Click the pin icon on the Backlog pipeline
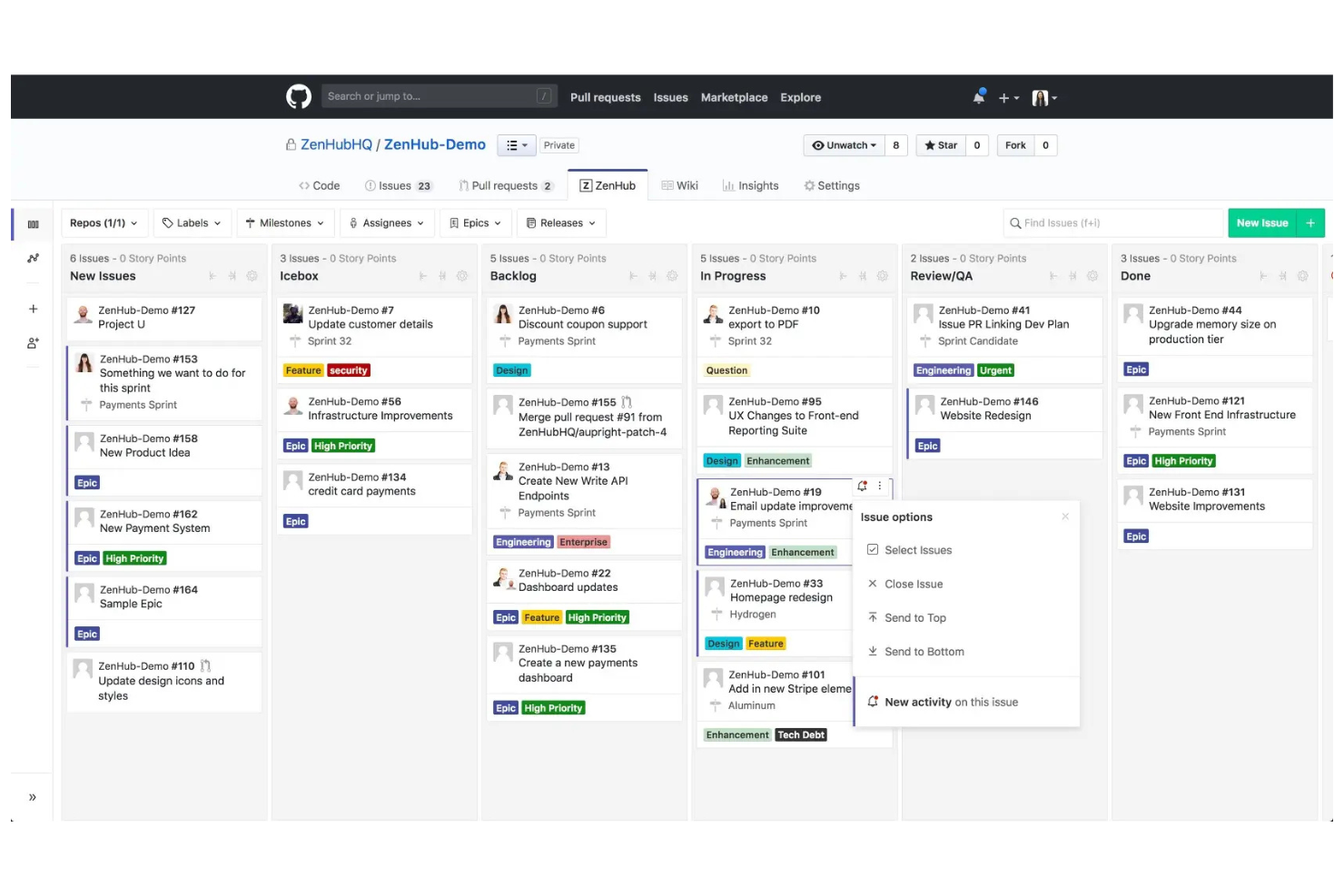This screenshot has height=896, width=1344. coord(651,276)
